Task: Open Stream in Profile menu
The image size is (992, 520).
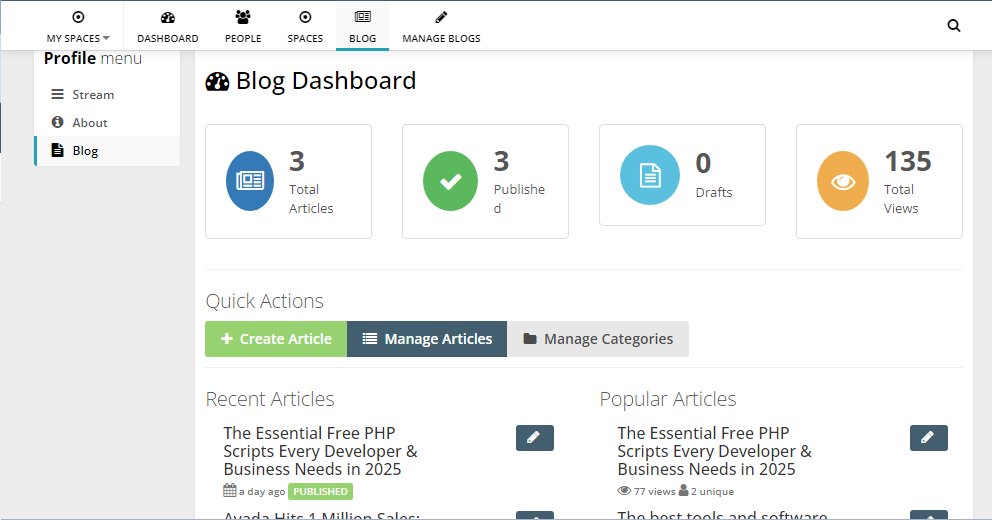Action: click(93, 95)
